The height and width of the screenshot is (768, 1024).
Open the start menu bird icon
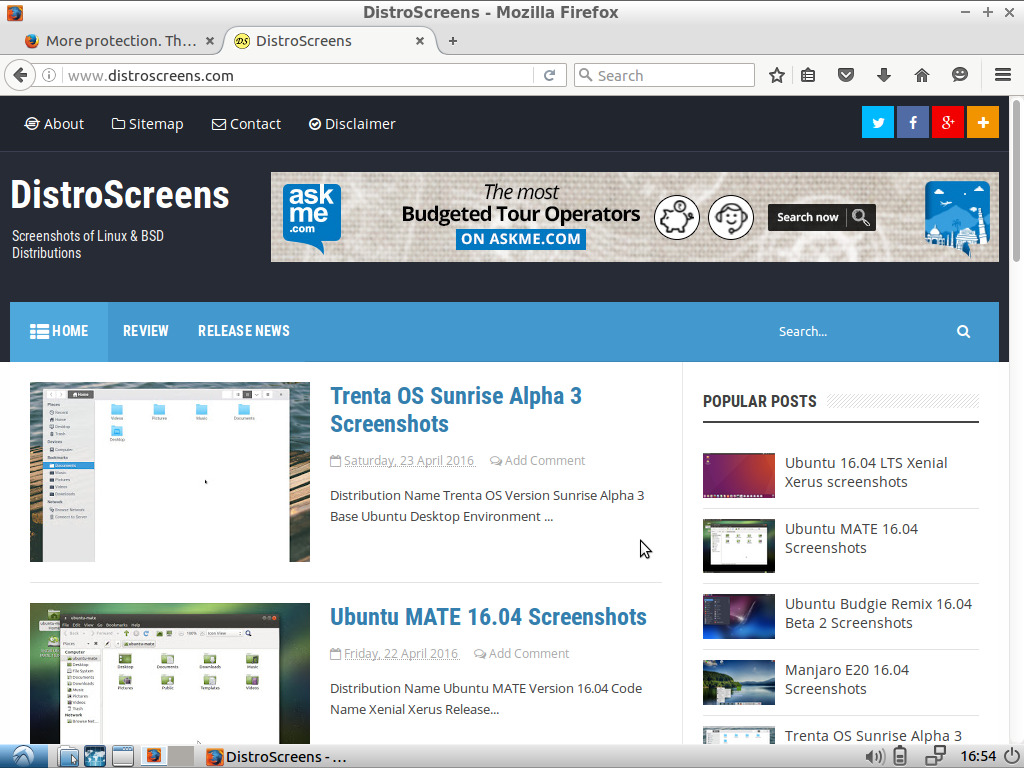click(x=23, y=756)
